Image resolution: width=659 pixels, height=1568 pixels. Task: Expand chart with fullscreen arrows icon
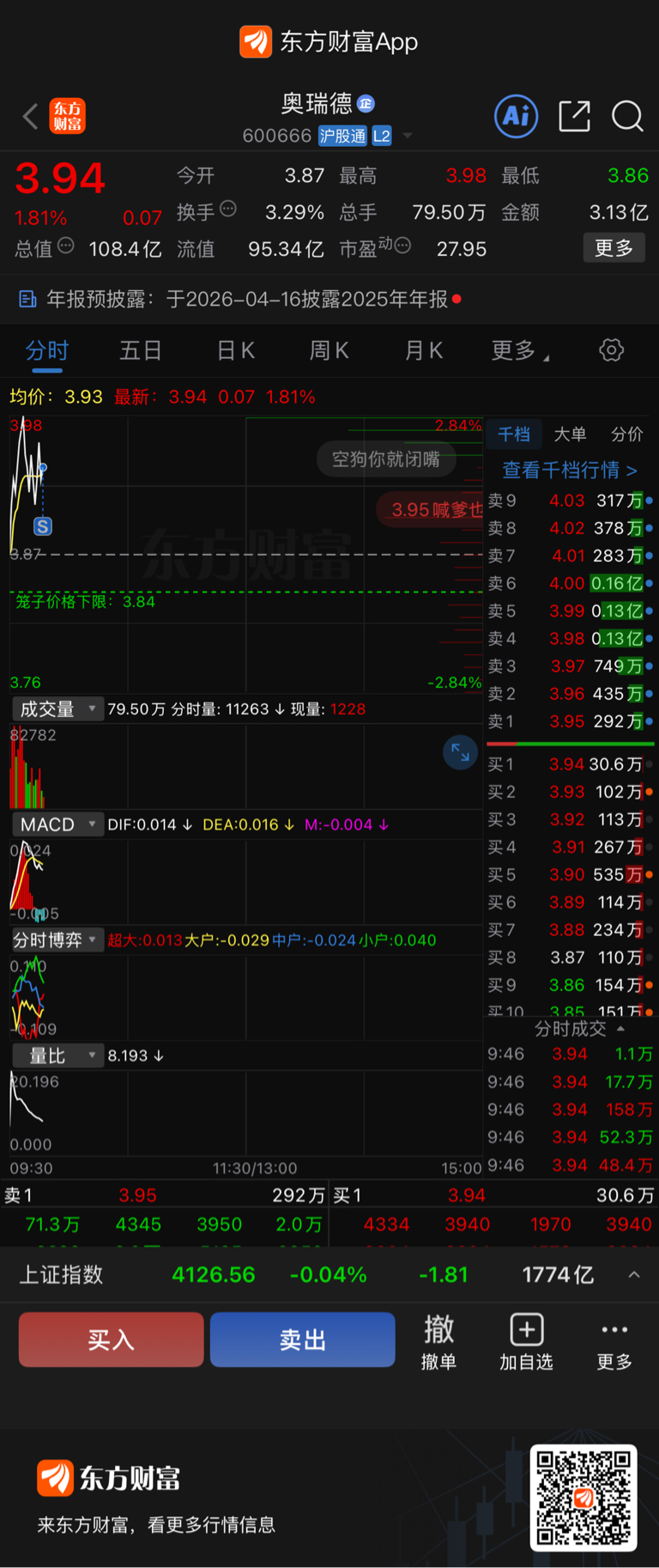click(460, 752)
